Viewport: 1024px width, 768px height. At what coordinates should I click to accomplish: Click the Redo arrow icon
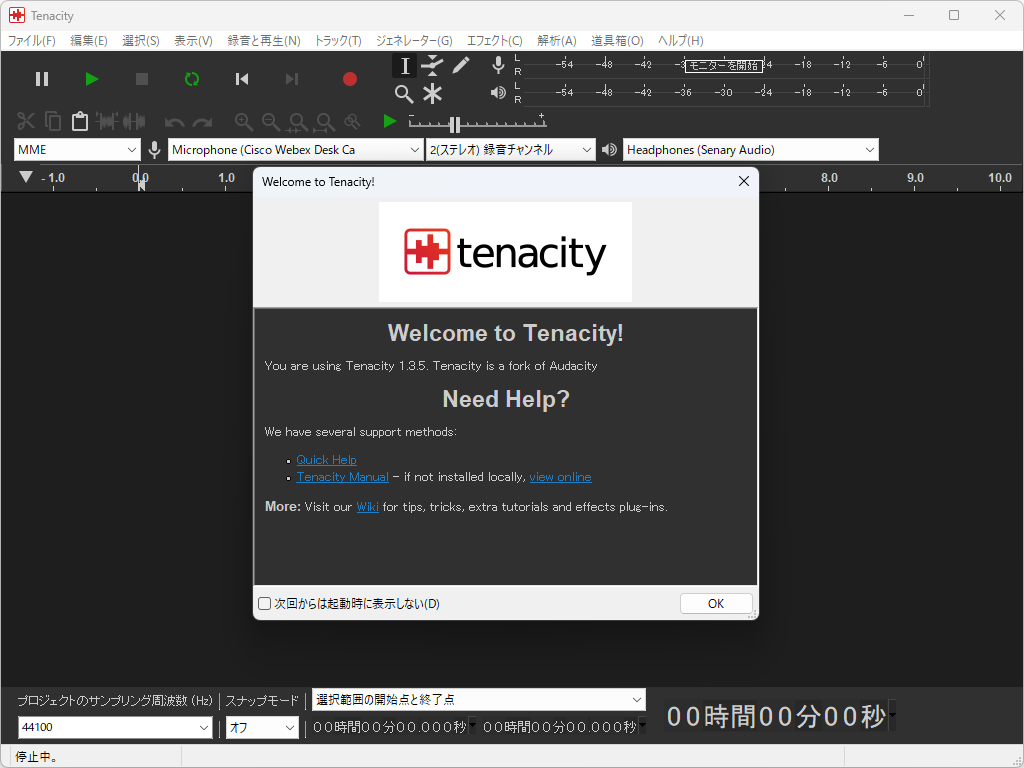pyautogui.click(x=202, y=122)
